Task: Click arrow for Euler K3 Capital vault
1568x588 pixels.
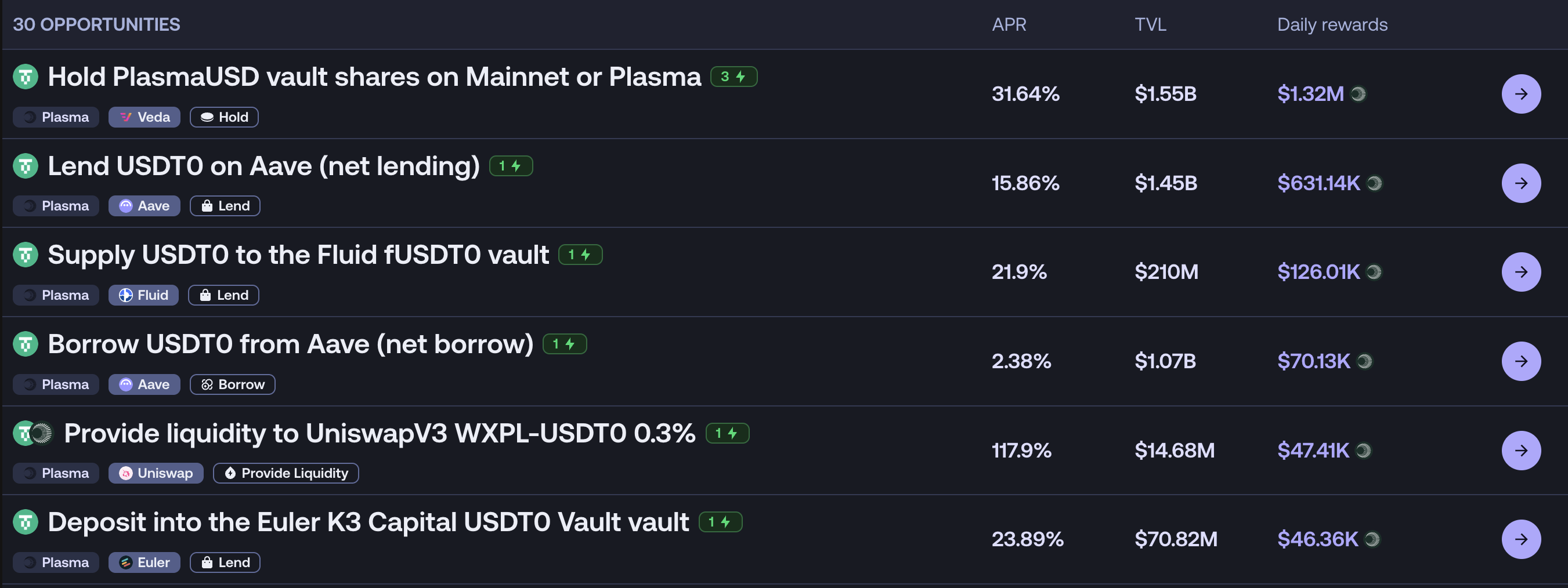Action: tap(1520, 539)
